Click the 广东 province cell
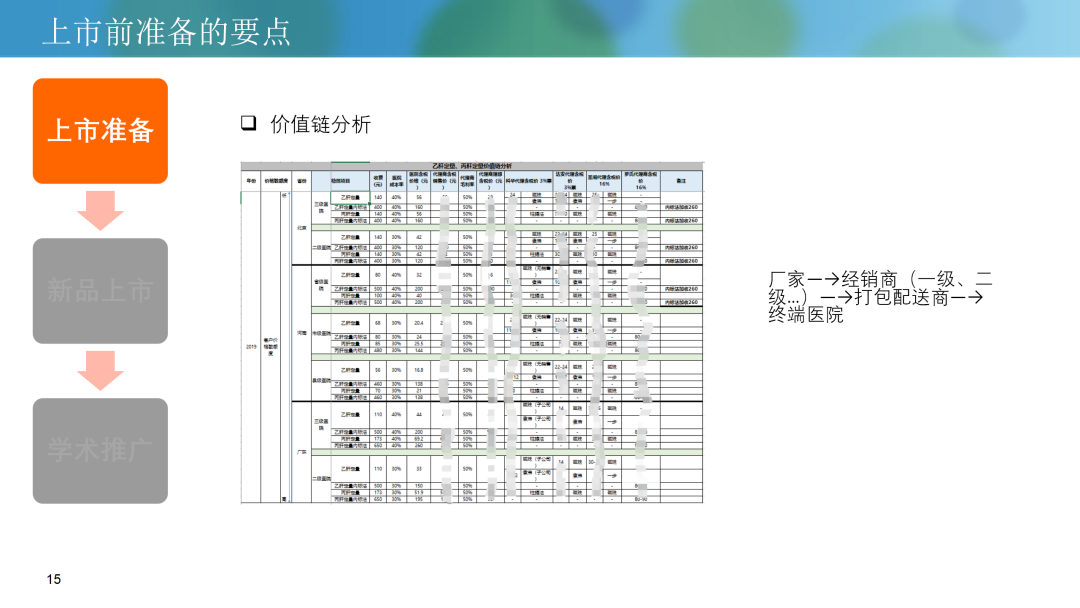 coord(301,452)
